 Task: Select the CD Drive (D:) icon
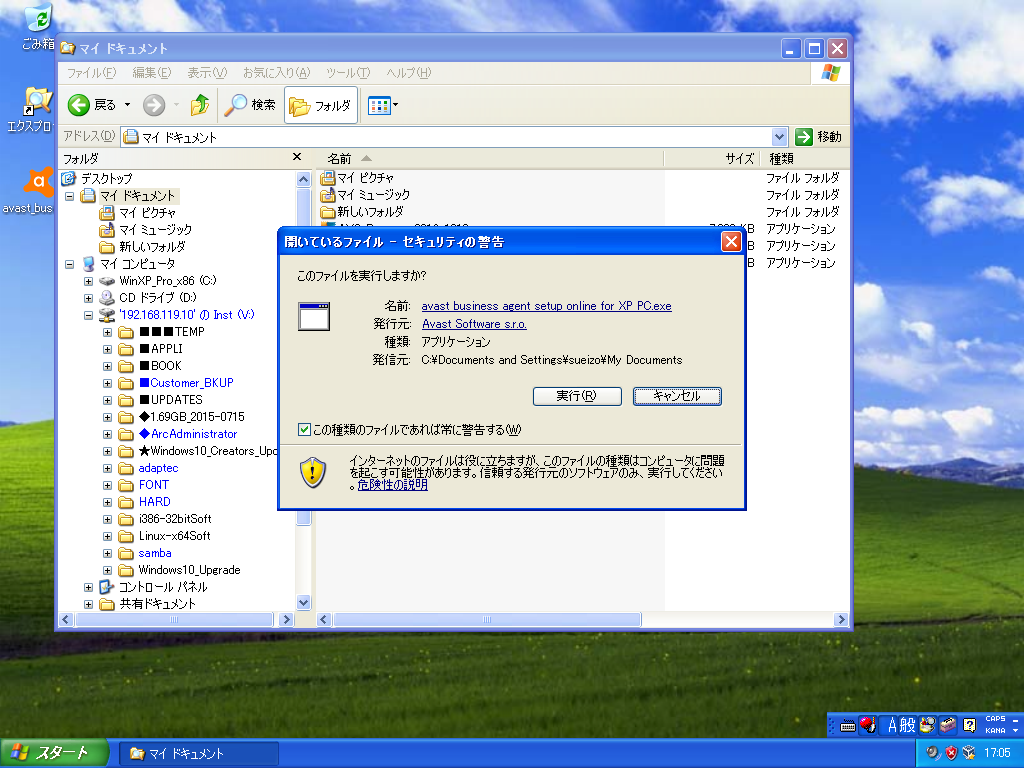[106, 298]
